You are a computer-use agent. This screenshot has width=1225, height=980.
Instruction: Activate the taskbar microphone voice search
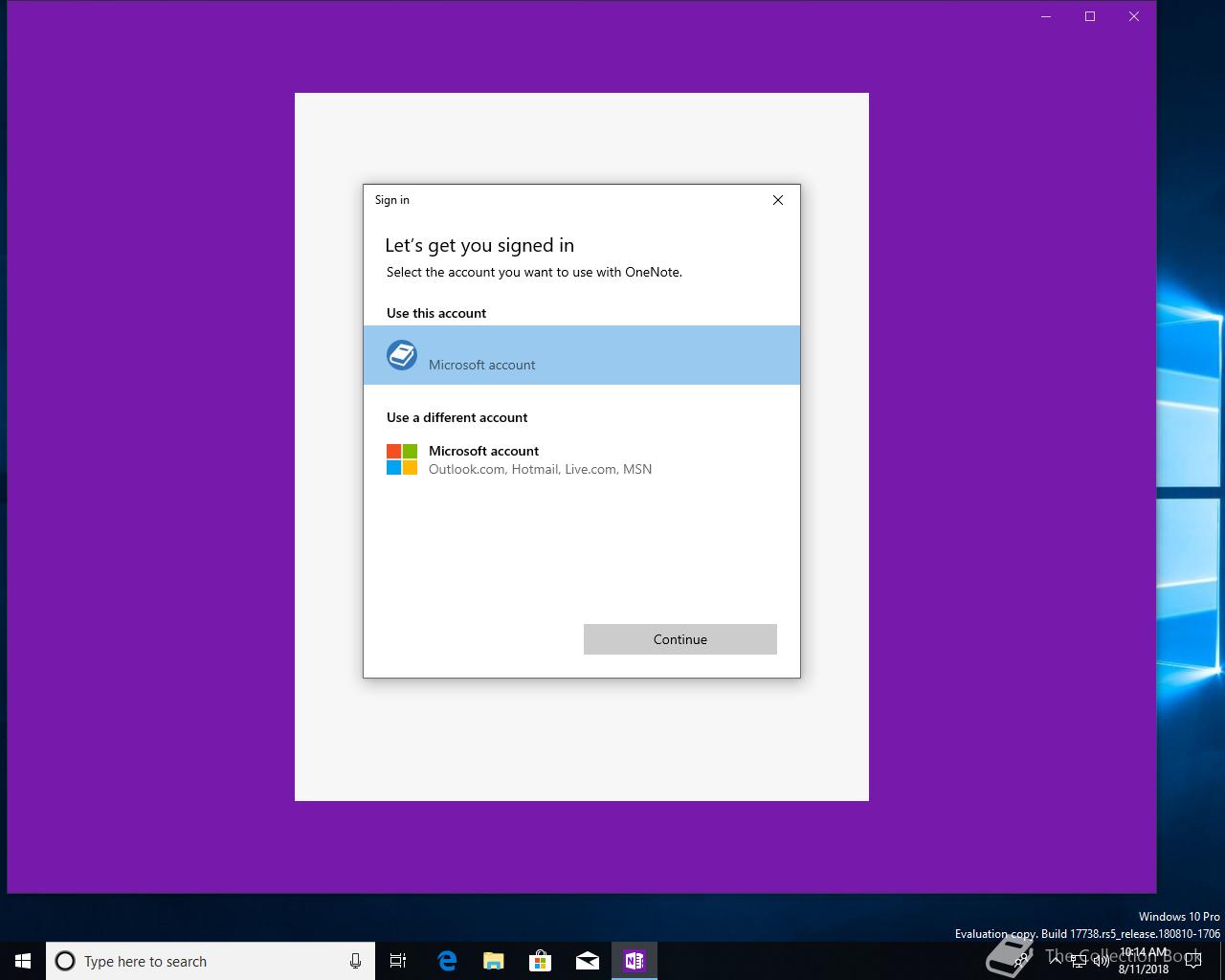(x=355, y=961)
